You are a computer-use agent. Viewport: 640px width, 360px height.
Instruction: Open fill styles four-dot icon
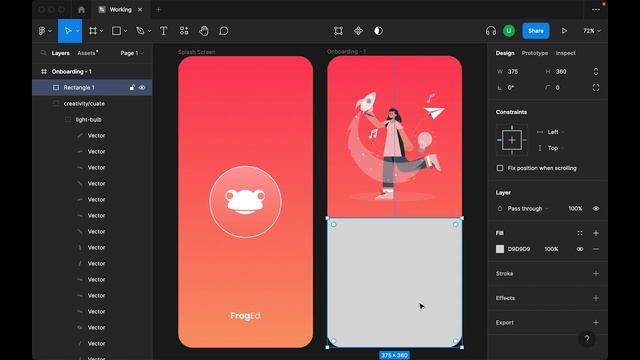click(580, 233)
